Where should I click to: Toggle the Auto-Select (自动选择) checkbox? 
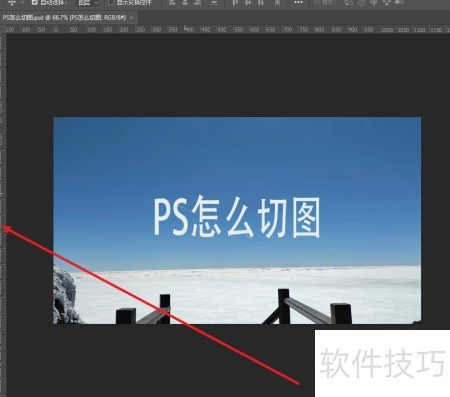(x=35, y=2)
